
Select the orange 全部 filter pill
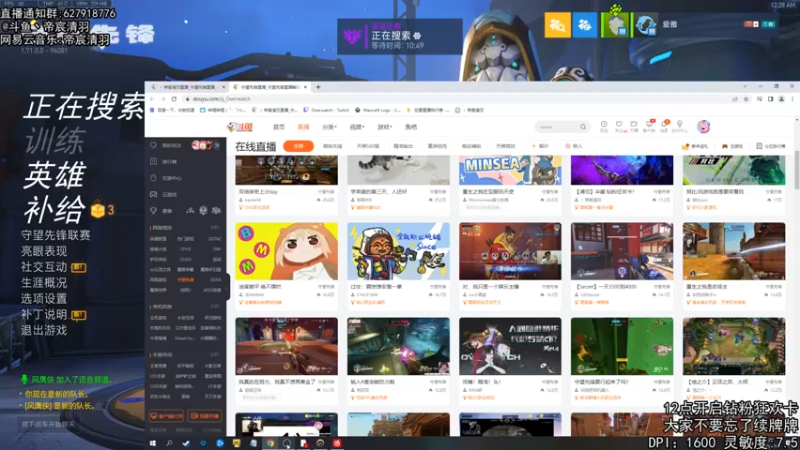[298, 146]
